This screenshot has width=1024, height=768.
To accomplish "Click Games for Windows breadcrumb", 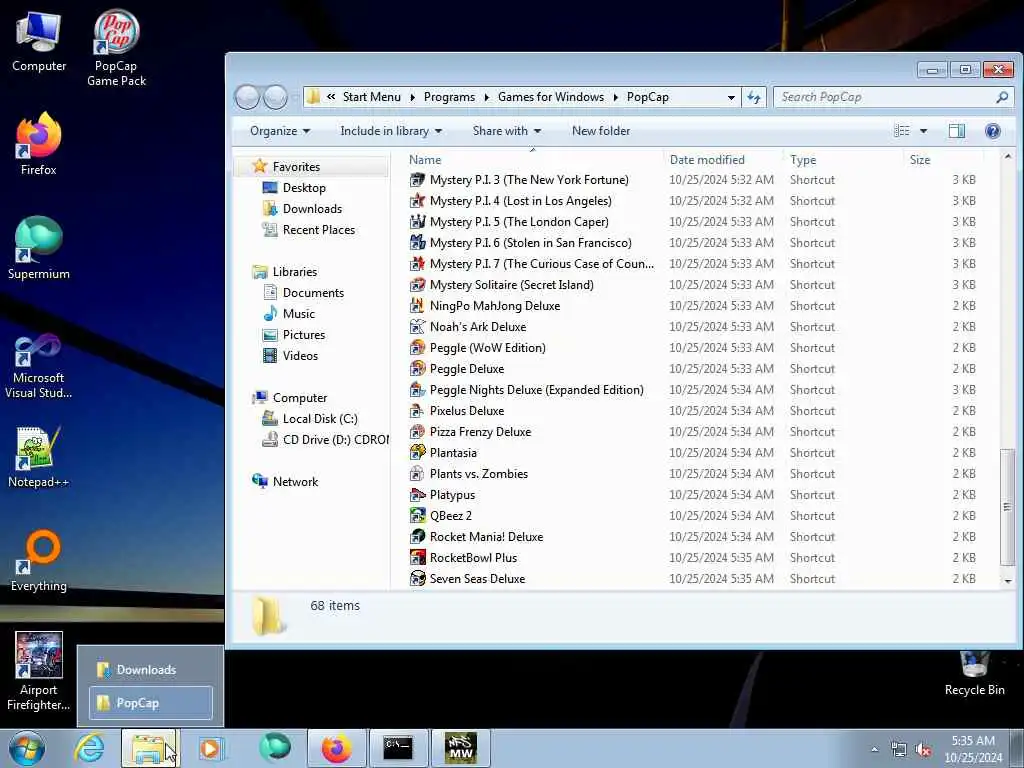I will pos(551,97).
